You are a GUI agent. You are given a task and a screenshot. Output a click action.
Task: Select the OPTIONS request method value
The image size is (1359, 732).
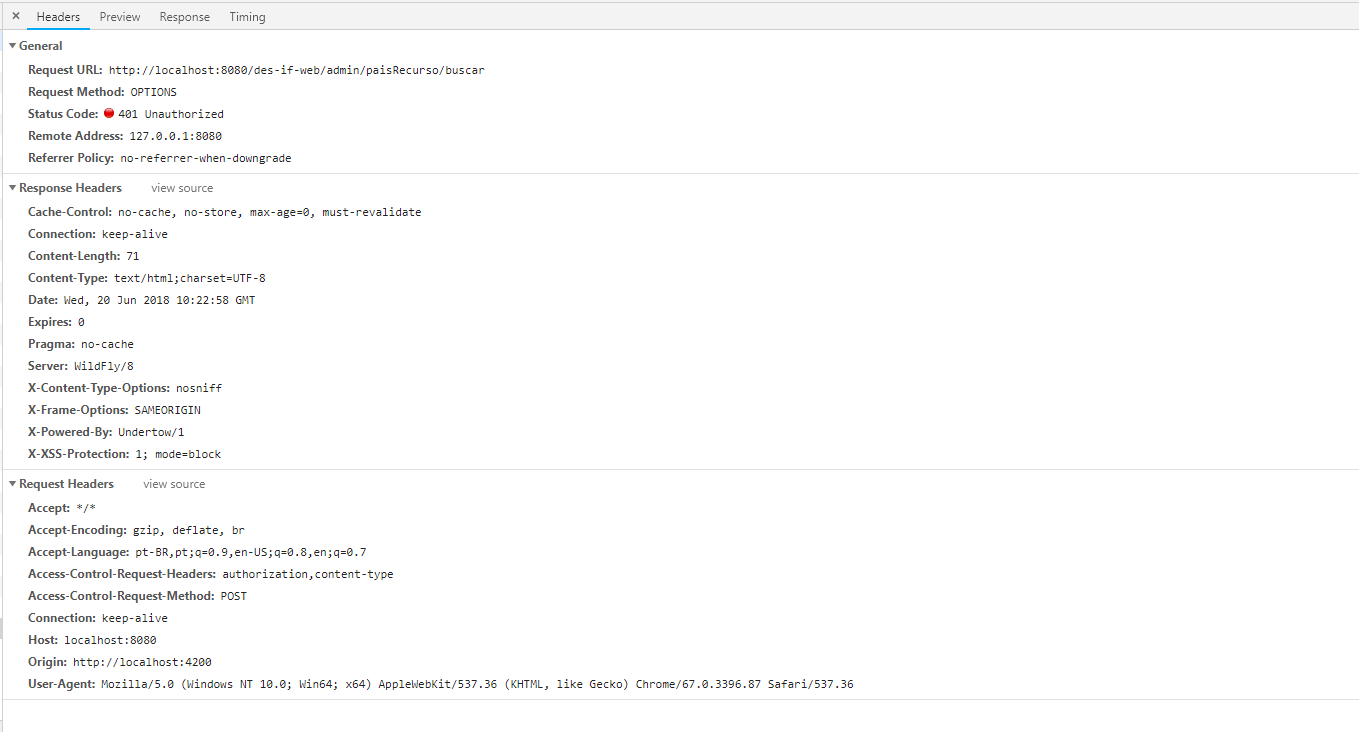point(154,92)
